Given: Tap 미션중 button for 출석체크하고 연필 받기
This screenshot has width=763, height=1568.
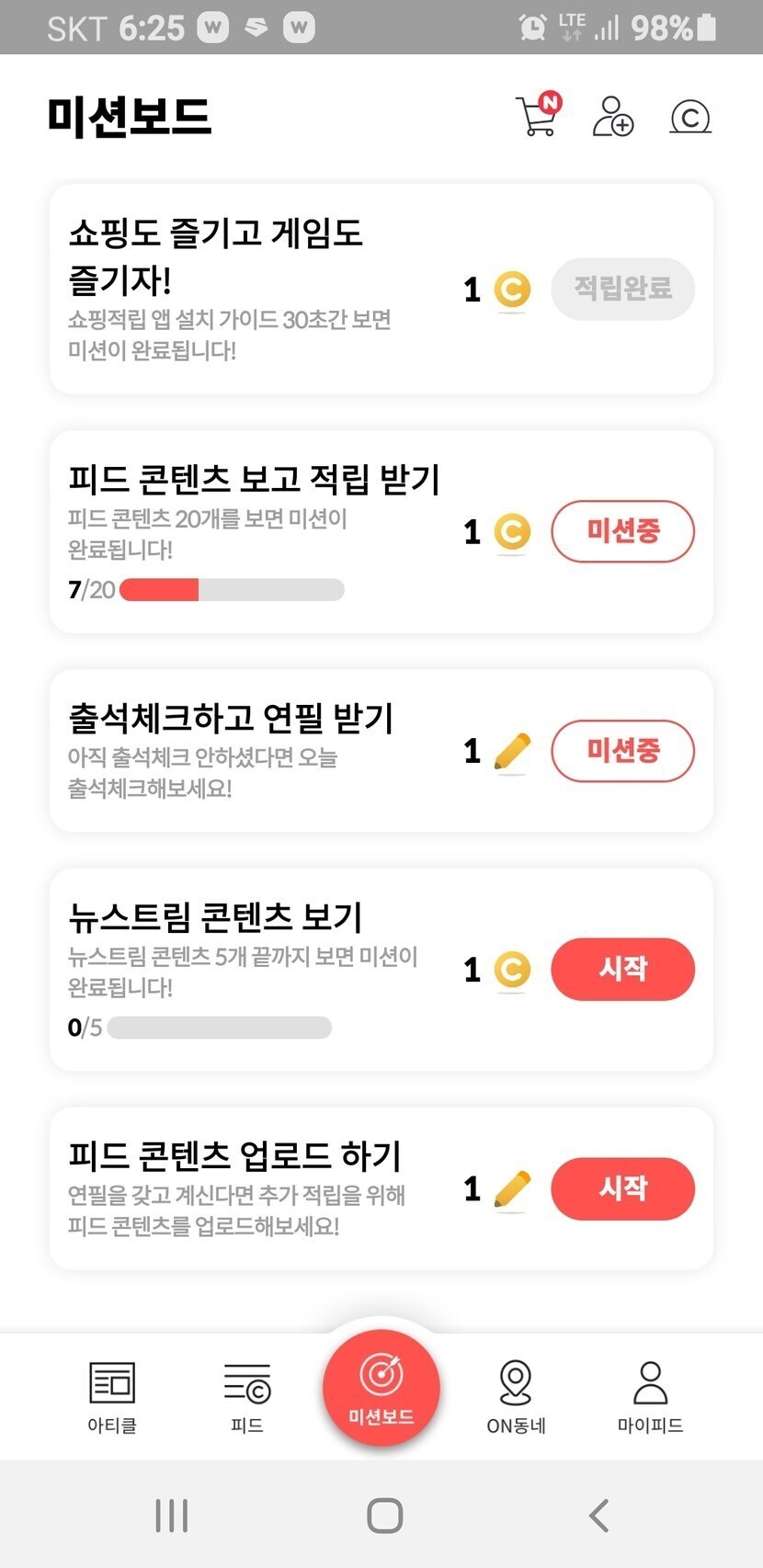Looking at the screenshot, I should 622,751.
